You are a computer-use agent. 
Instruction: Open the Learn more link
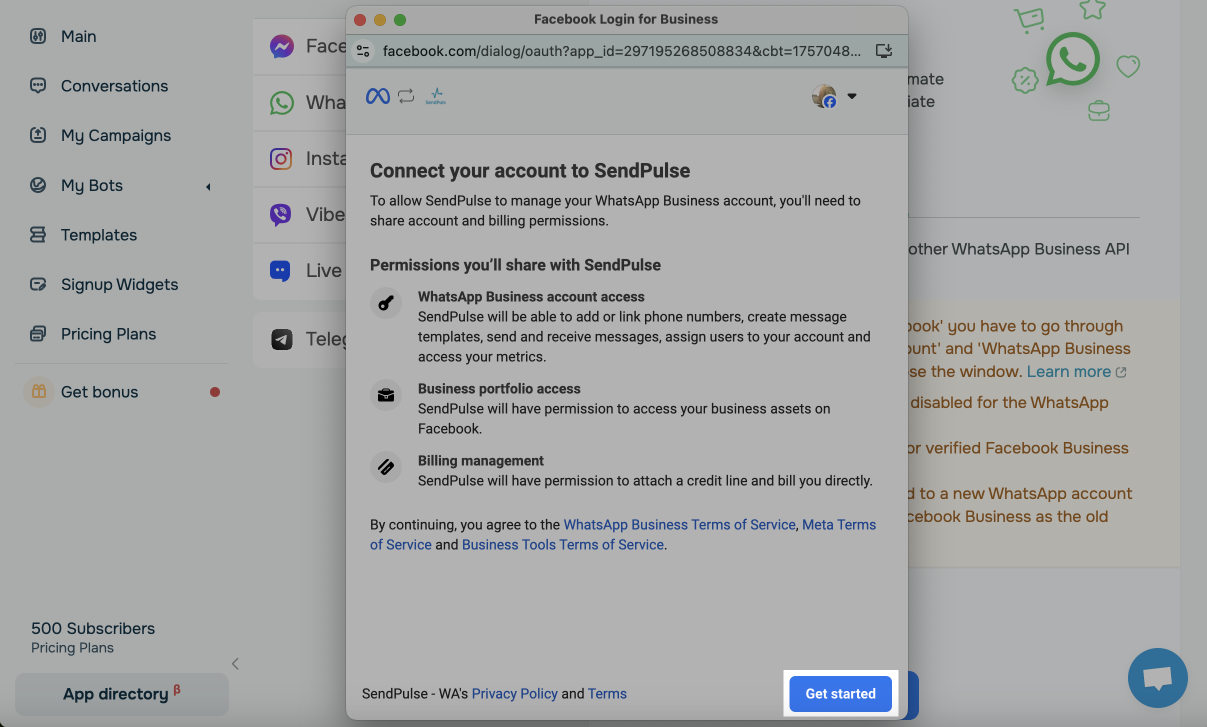click(1068, 371)
